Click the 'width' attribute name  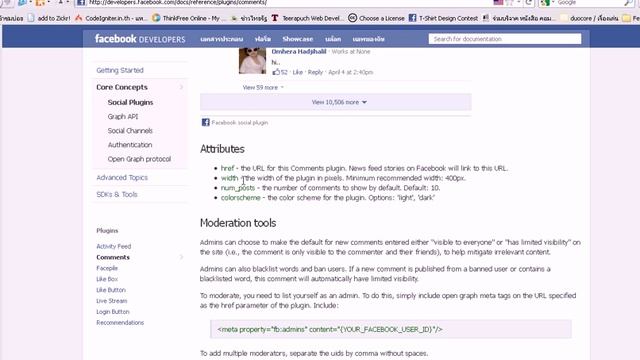click(x=229, y=178)
